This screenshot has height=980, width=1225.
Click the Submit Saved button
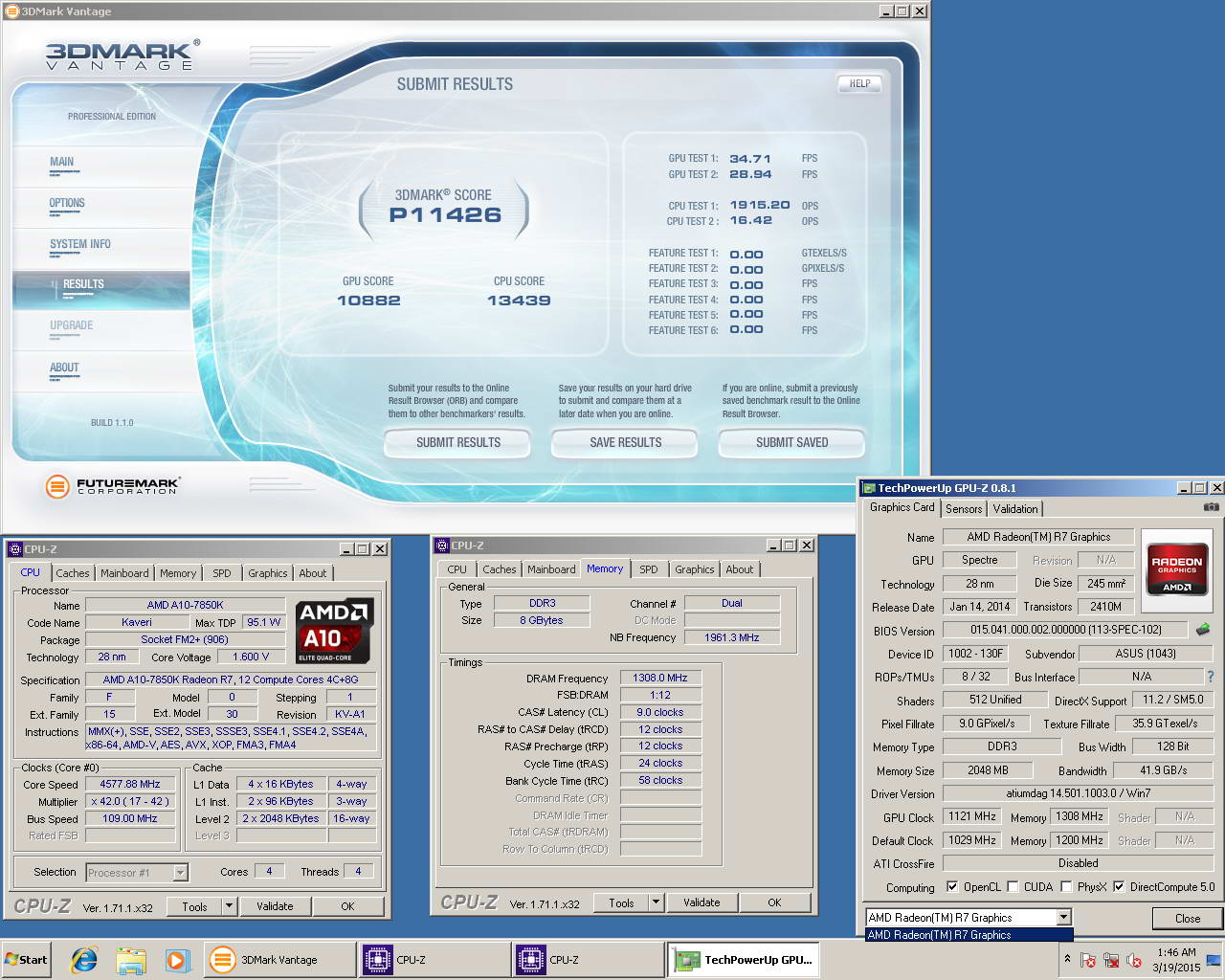[x=792, y=443]
